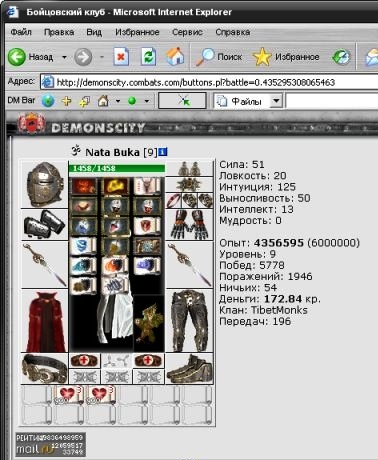Click the green Назад back button
Screen dimensions: 378x460
pyautogui.click(x=30, y=57)
